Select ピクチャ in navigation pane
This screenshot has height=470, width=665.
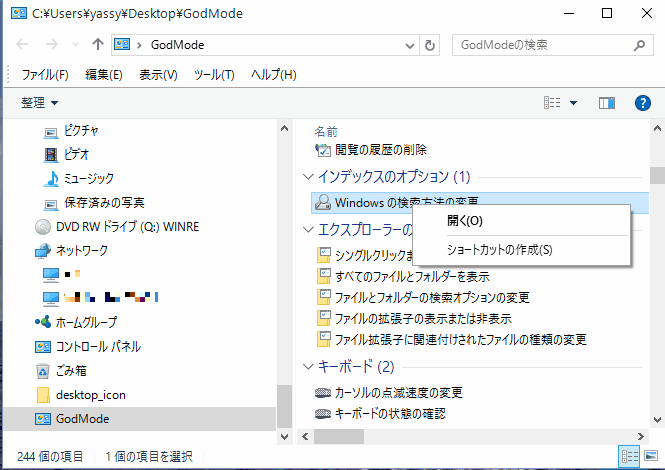[81, 131]
